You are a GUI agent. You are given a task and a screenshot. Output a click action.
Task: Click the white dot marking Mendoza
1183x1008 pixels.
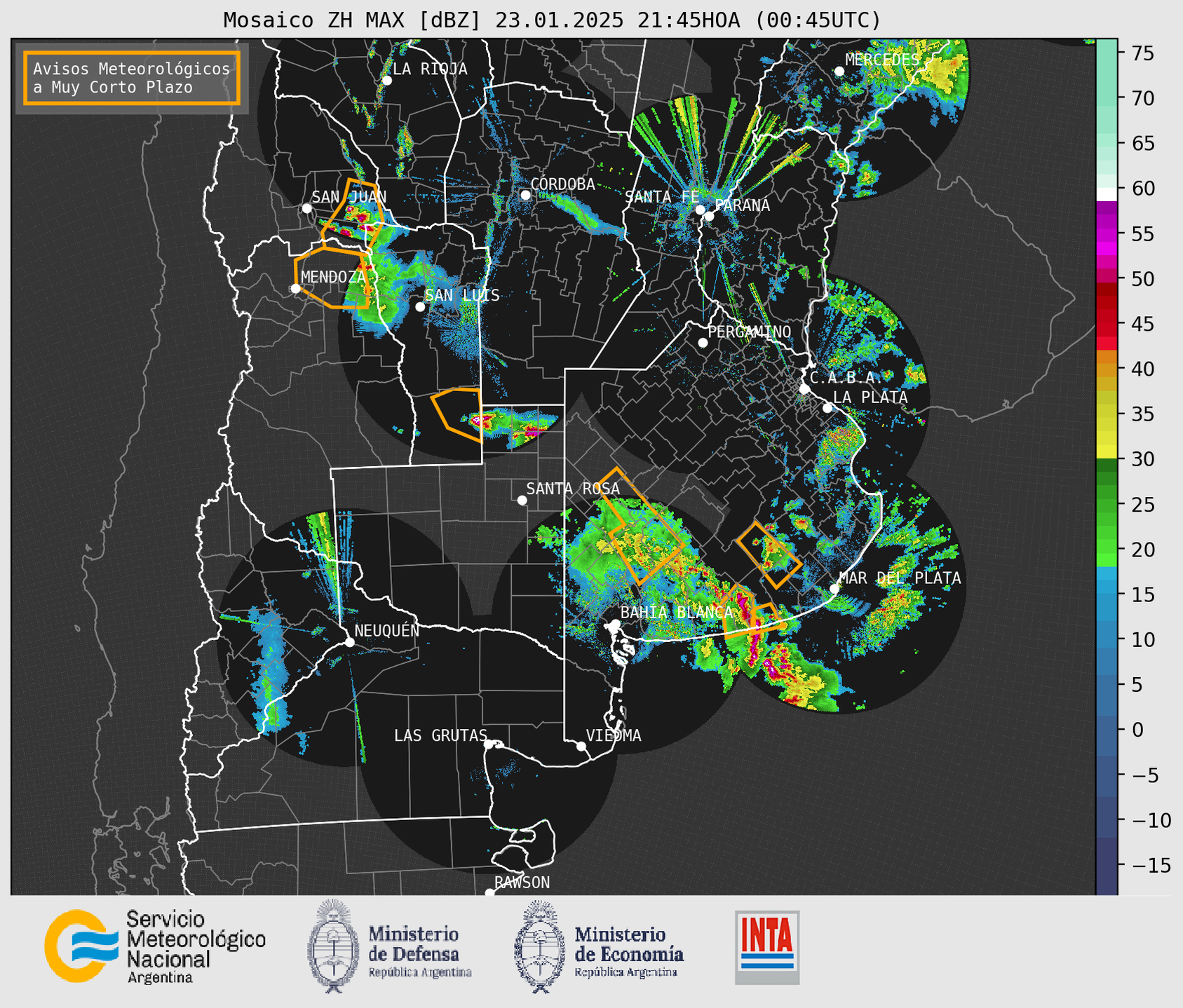[x=296, y=288]
